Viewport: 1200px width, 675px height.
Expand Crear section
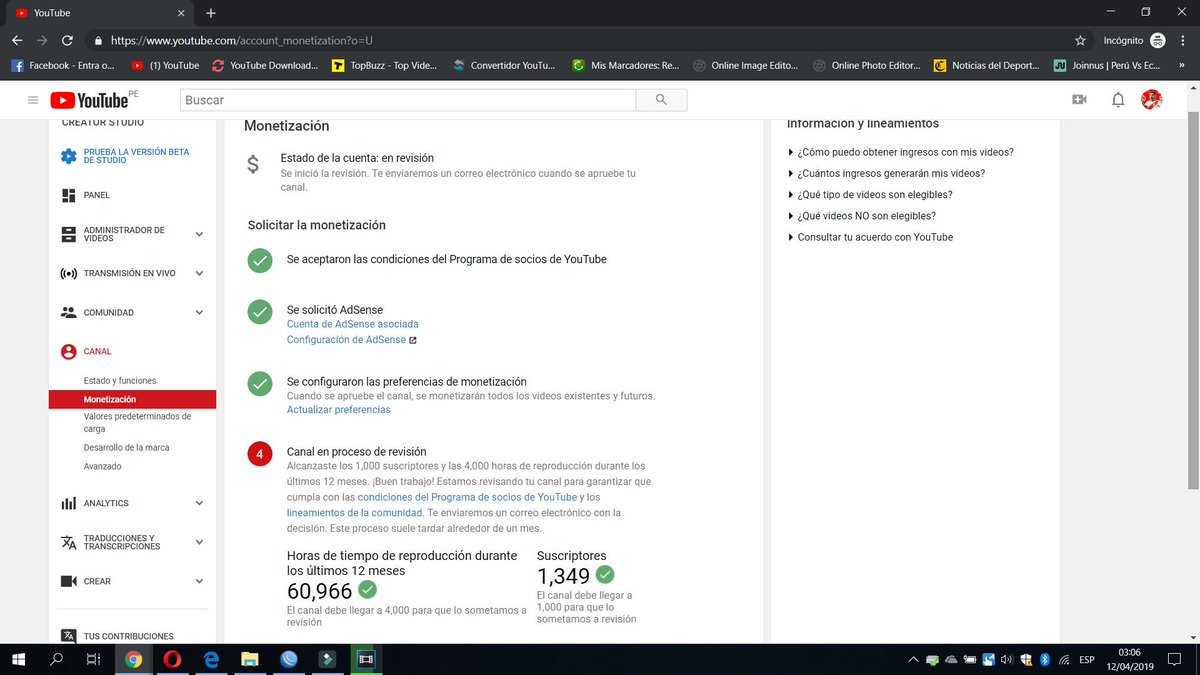tap(199, 581)
